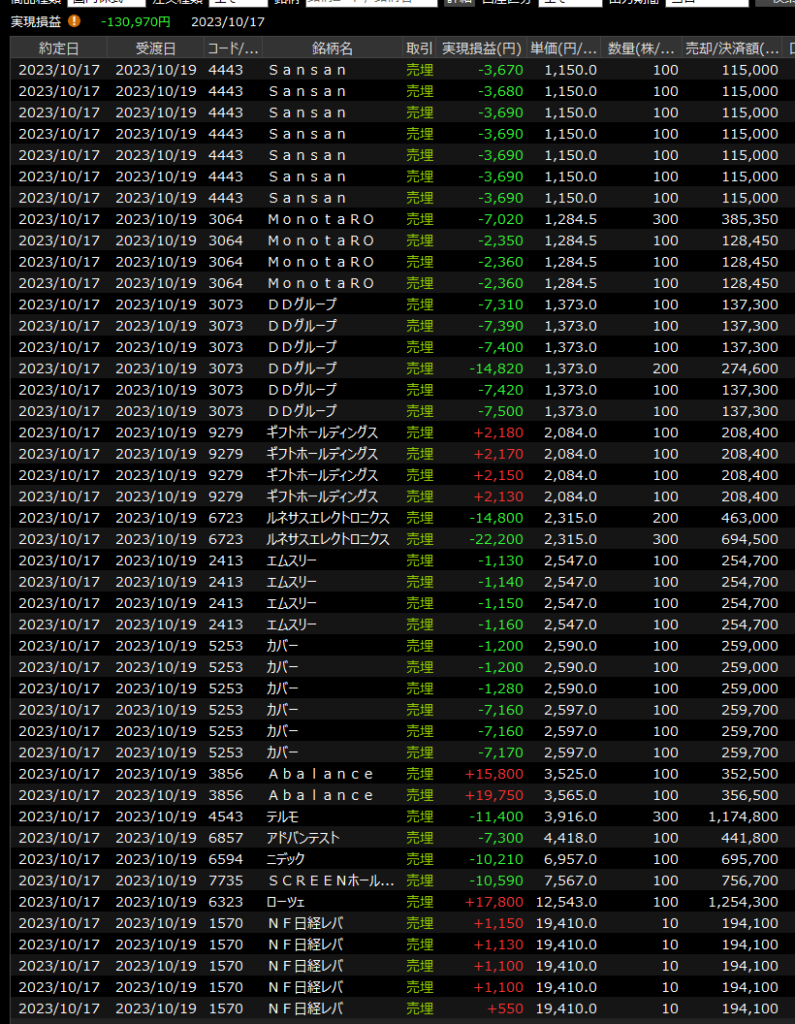Click the 実現損益(円) column header
Screen dimensions: 795x1024
(x=483, y=48)
